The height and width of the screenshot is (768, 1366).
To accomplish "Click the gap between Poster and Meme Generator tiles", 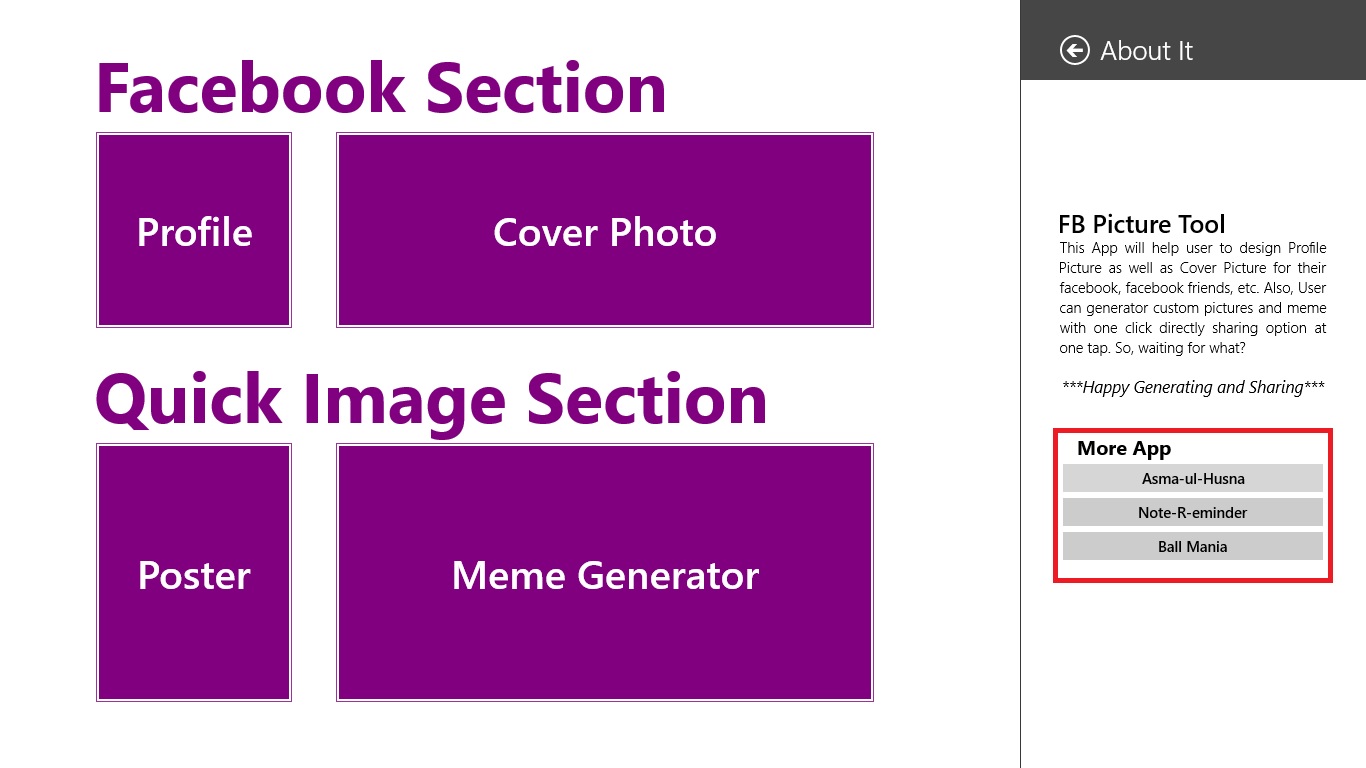I will (314, 573).
